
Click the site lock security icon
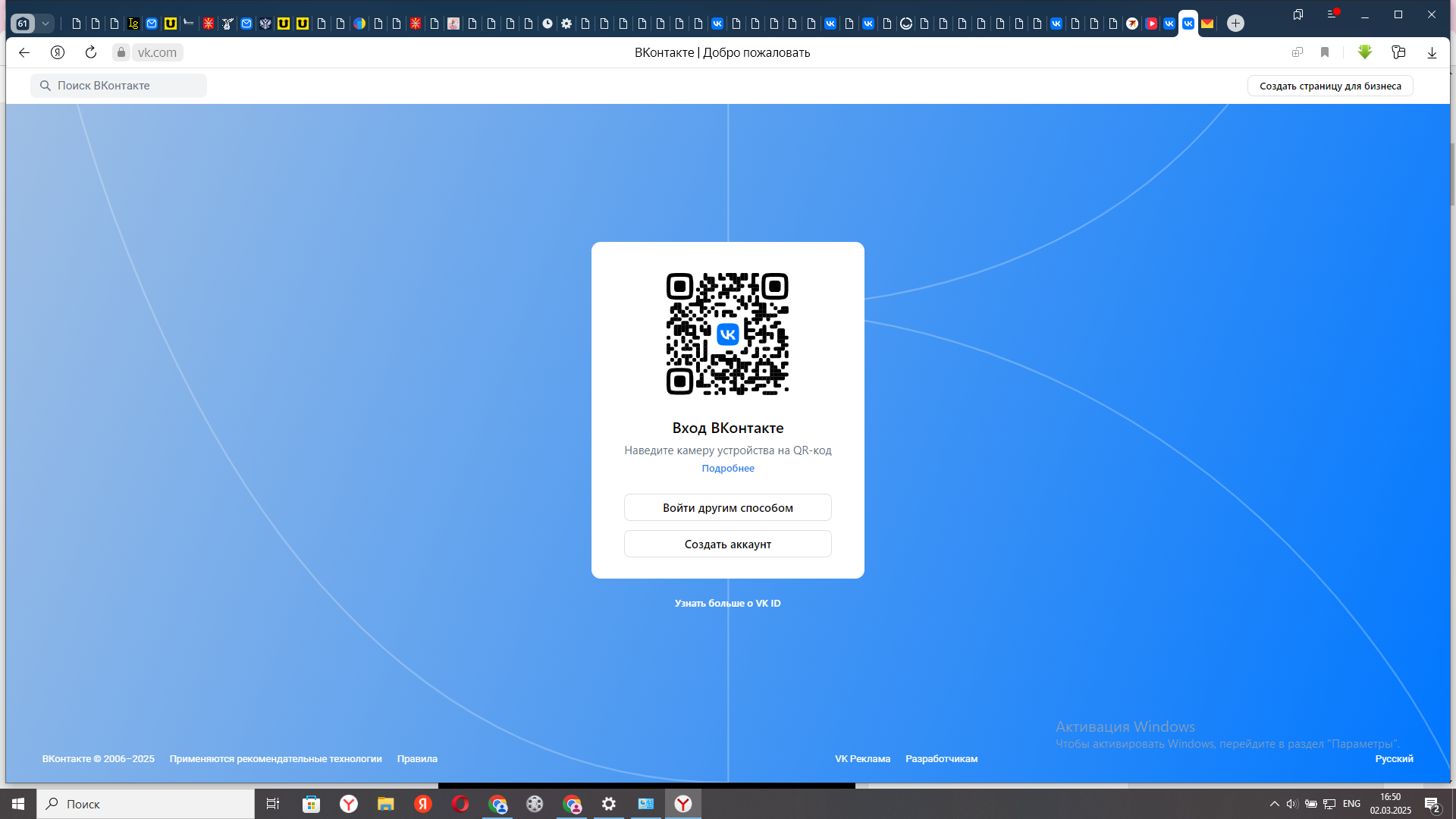pyautogui.click(x=121, y=52)
